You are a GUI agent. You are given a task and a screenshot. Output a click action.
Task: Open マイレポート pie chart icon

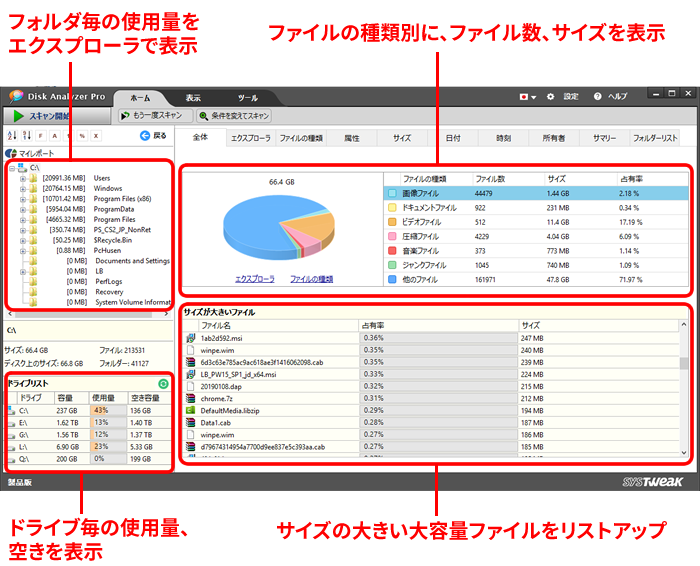tap(11, 154)
